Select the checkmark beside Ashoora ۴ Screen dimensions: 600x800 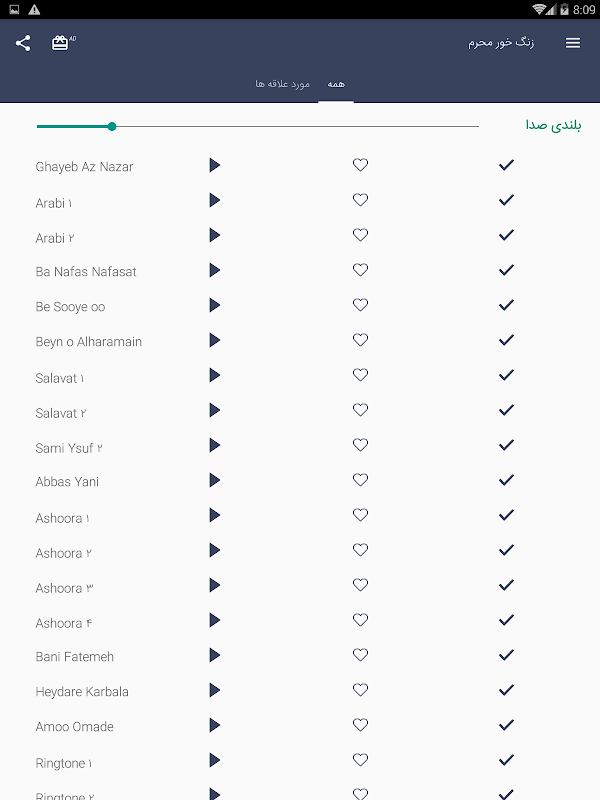[x=506, y=620]
